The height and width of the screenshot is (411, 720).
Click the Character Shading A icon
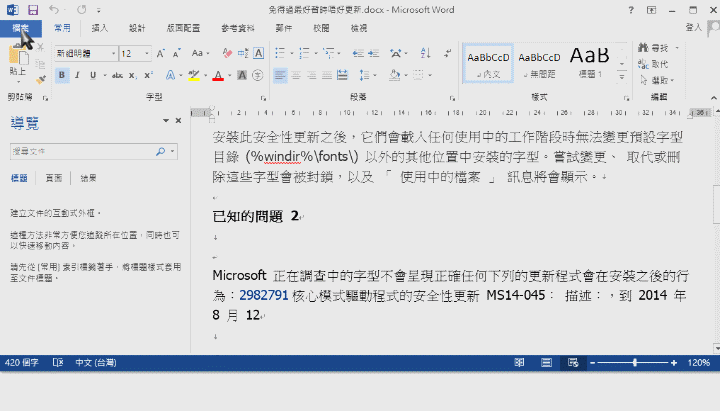click(242, 75)
